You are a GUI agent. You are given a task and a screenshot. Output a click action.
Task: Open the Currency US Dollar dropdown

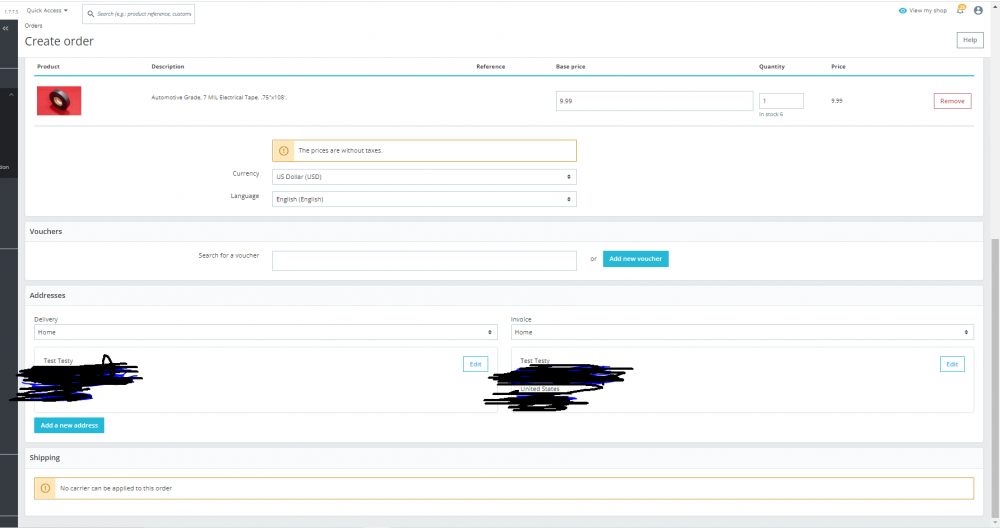[x=424, y=177]
